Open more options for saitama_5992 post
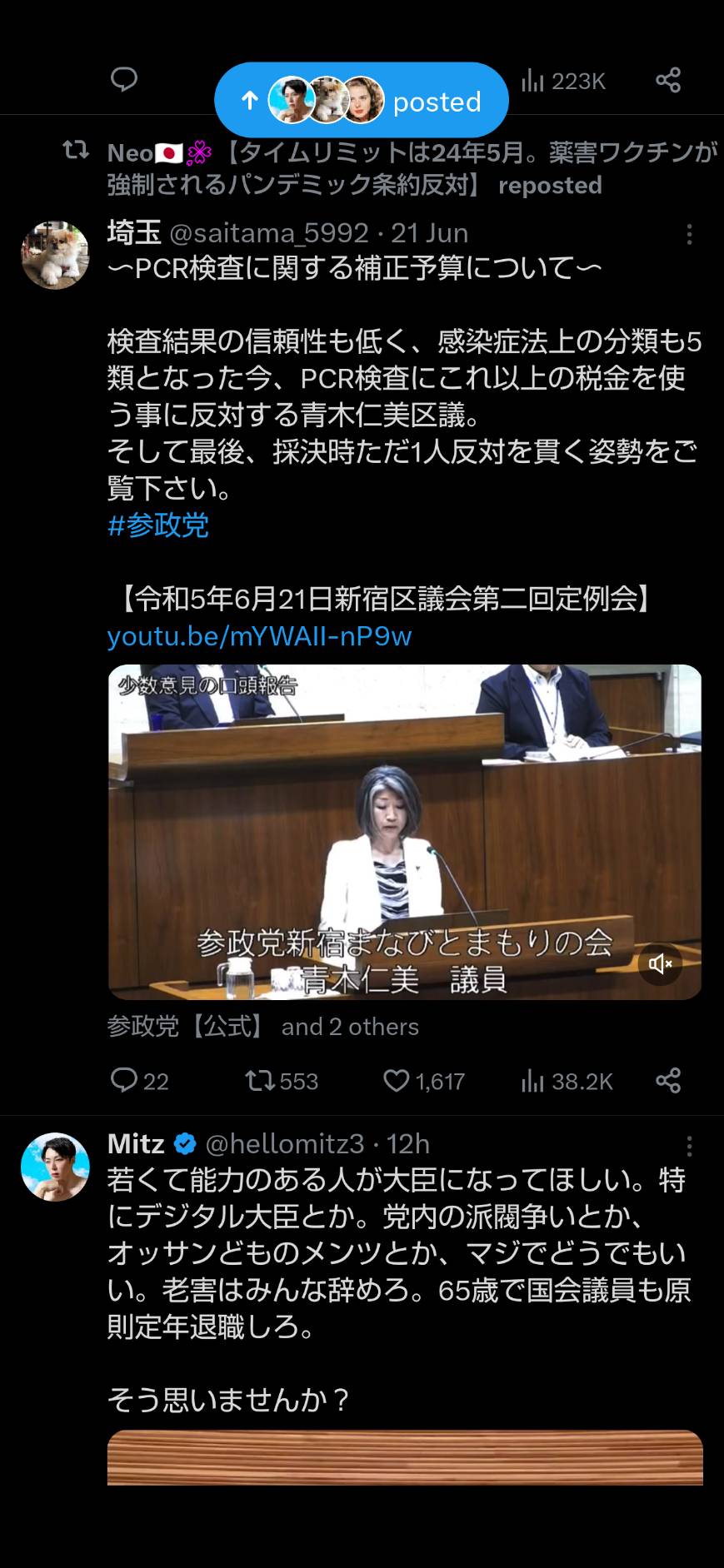The height and width of the screenshot is (1568, 724). [689, 235]
